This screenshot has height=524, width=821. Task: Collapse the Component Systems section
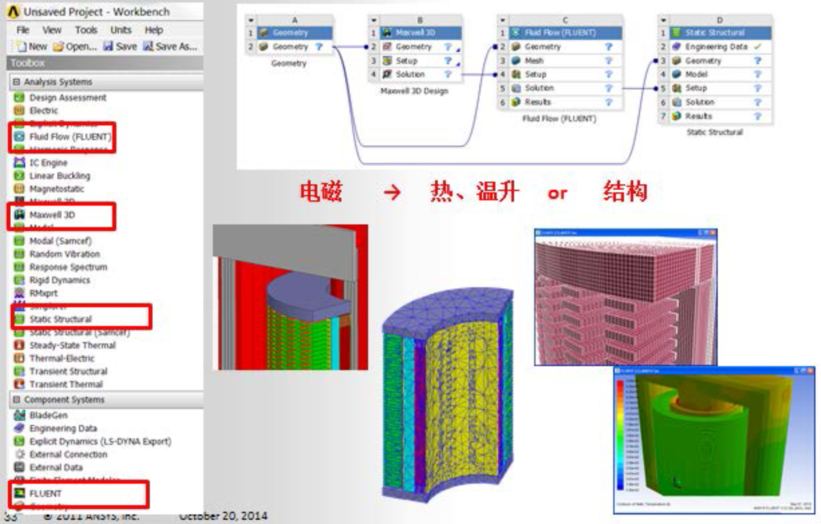click(x=16, y=400)
